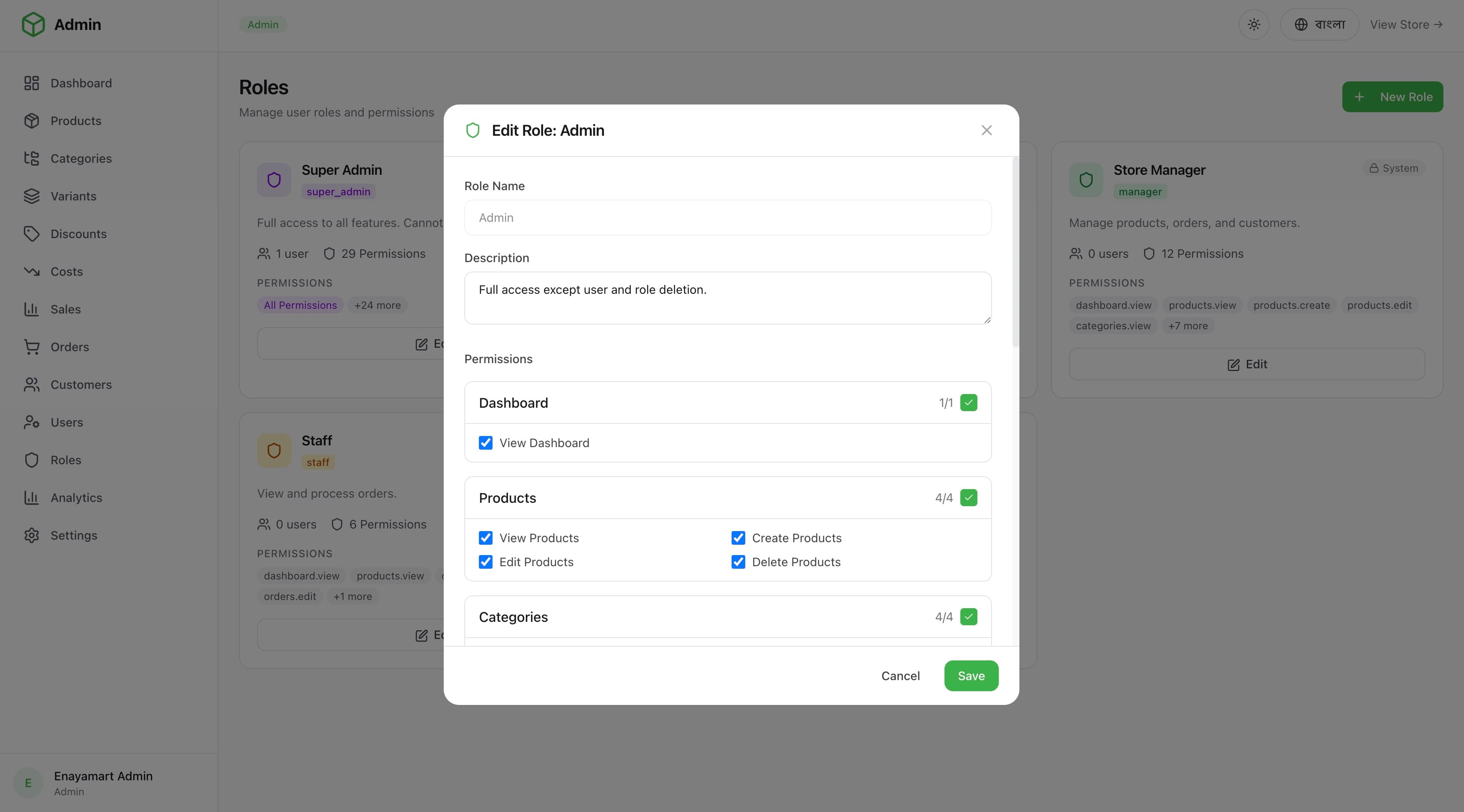Click the Staff role shield icon
Viewport: 1464px width, 812px height.
tap(274, 451)
